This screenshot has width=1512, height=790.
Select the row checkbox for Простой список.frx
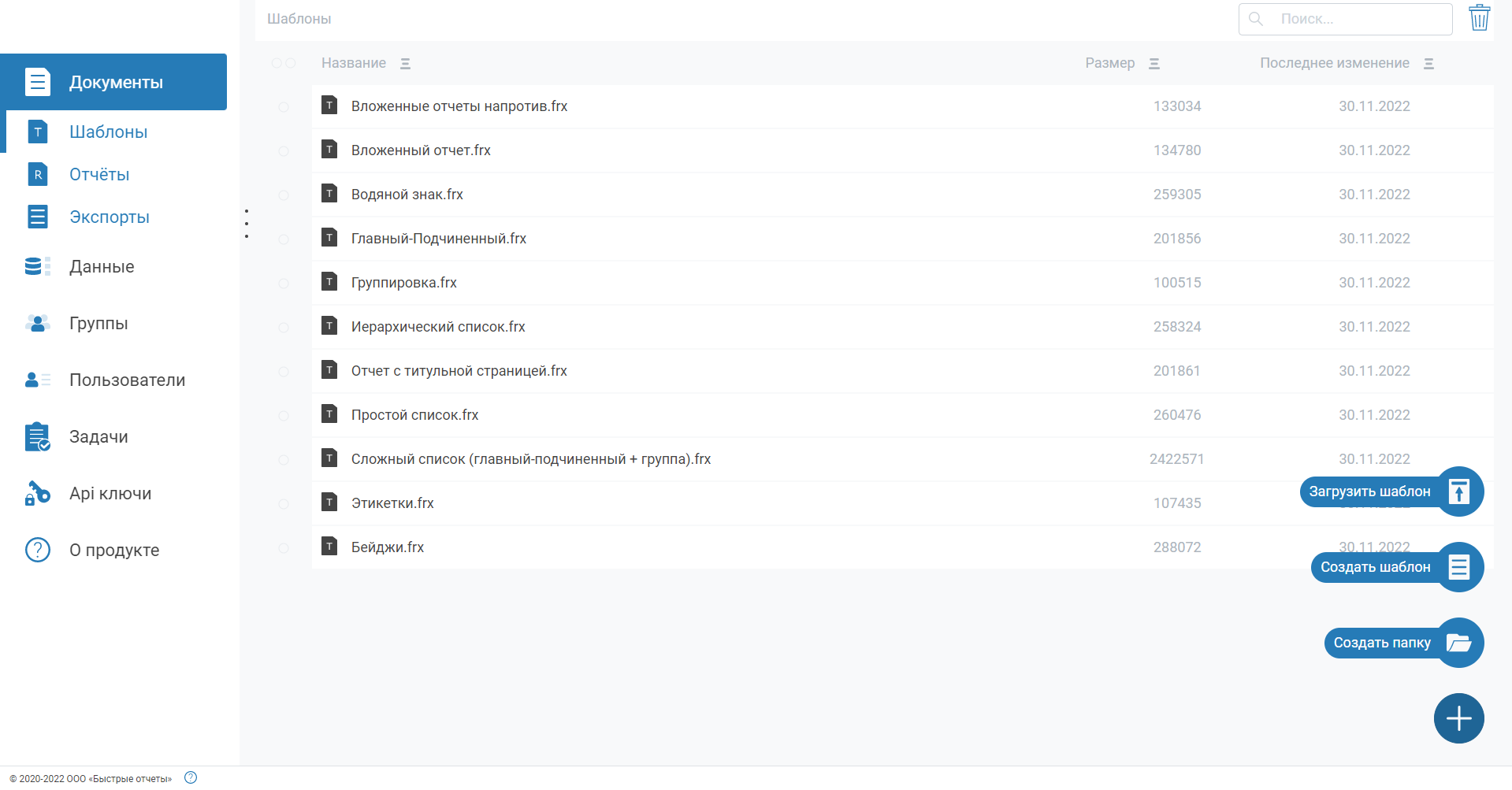[x=284, y=415]
